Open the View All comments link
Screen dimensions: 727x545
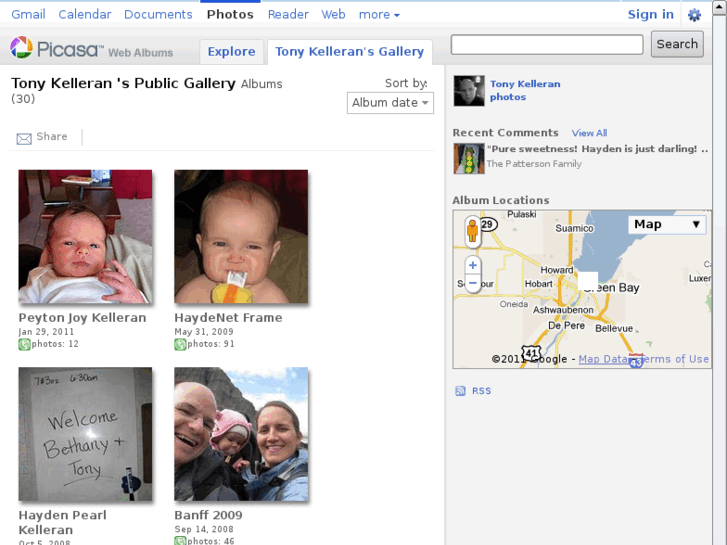click(x=589, y=133)
